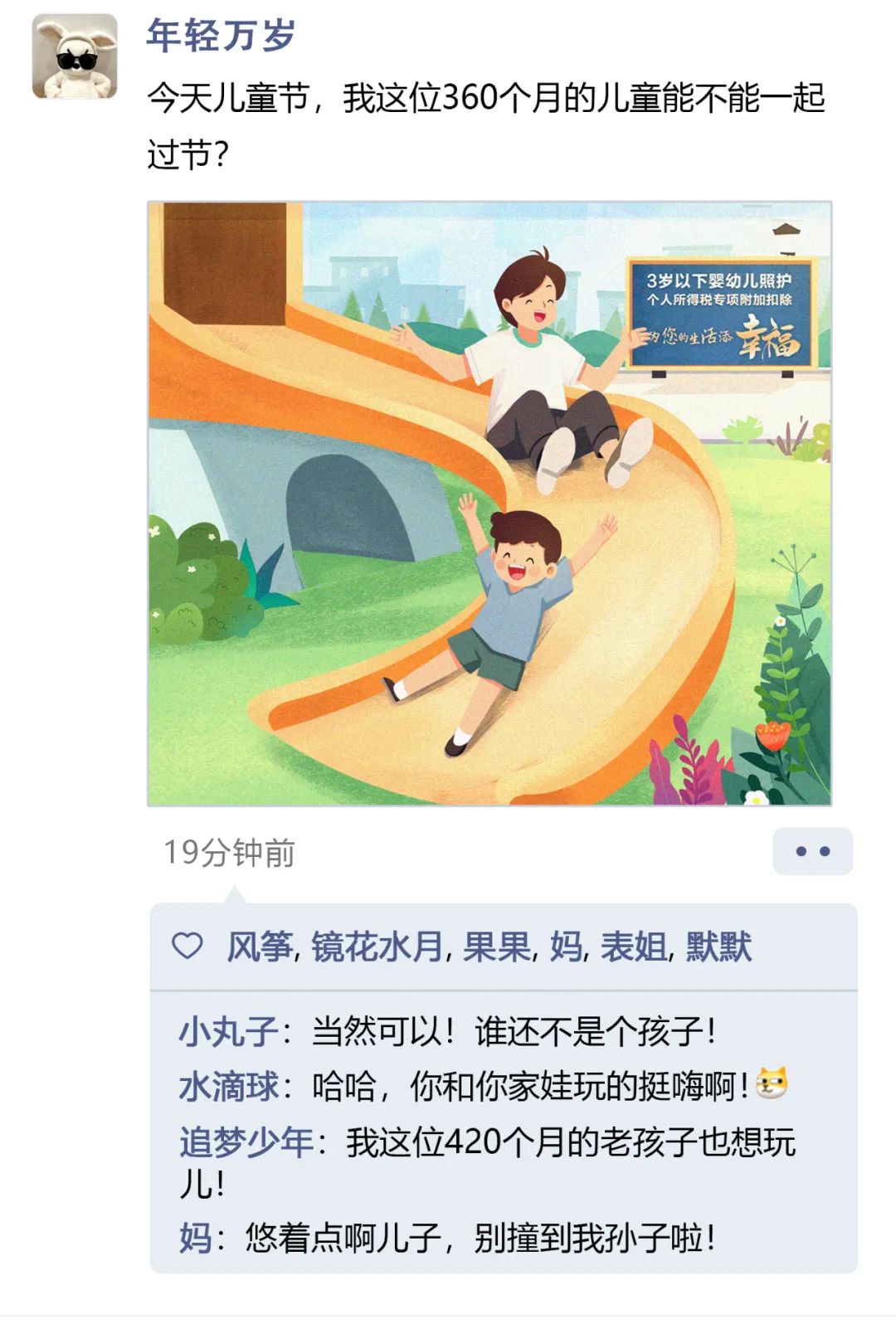Open commenter 水滴球's profile
The image size is (896, 1319).
tap(229, 1087)
